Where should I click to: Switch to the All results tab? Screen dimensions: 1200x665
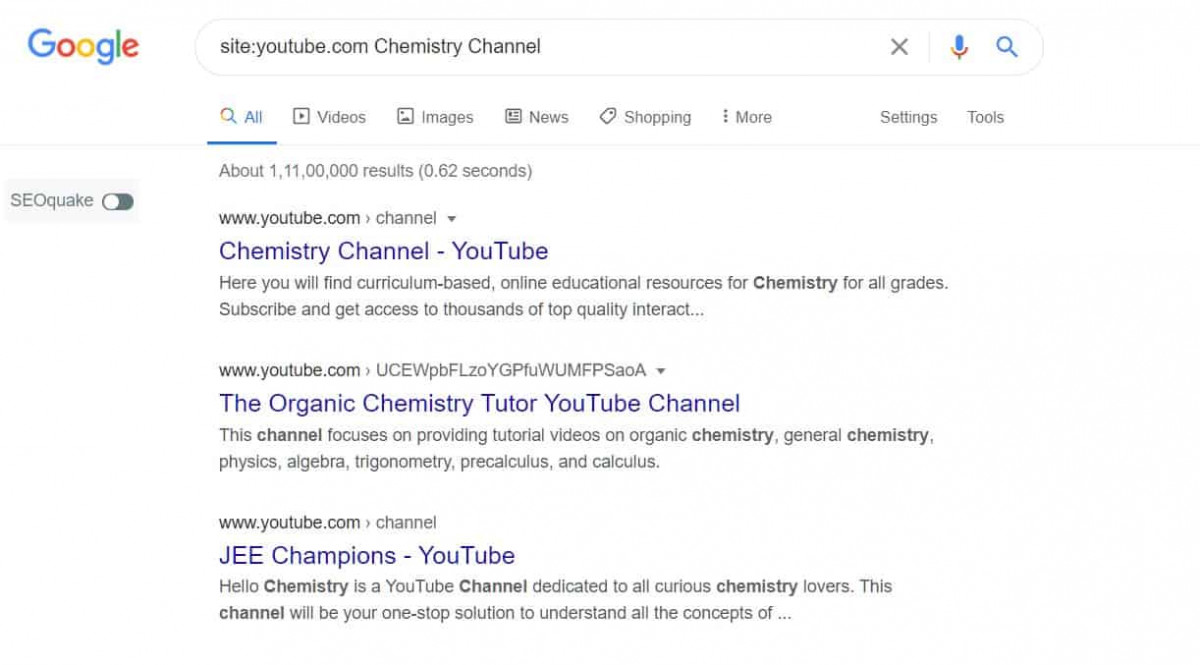[x=241, y=117]
